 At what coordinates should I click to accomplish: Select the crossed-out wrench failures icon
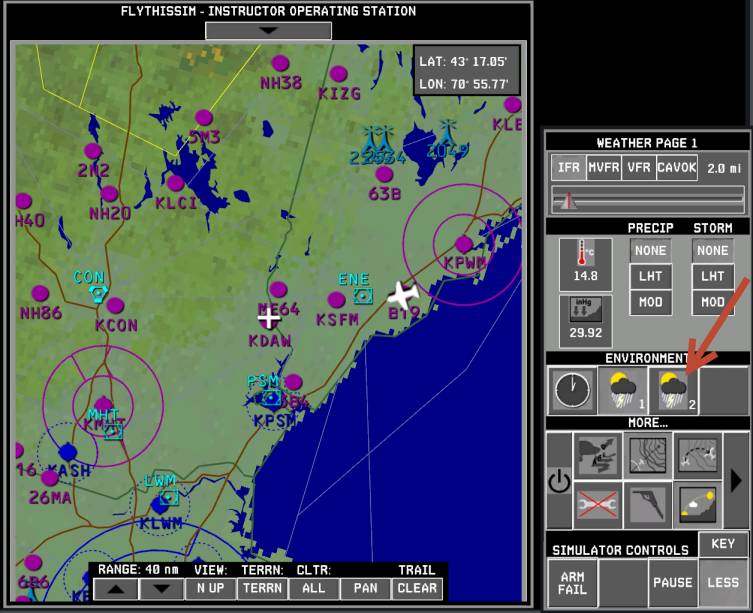pos(598,505)
